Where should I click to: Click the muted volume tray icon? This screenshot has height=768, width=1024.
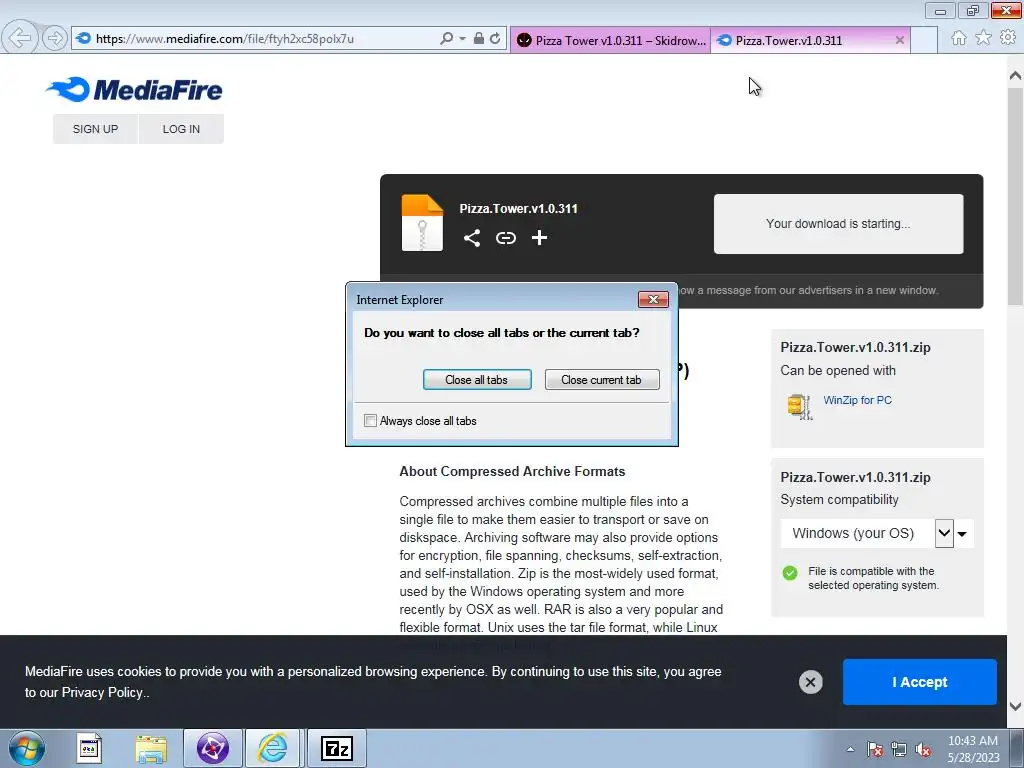point(923,749)
